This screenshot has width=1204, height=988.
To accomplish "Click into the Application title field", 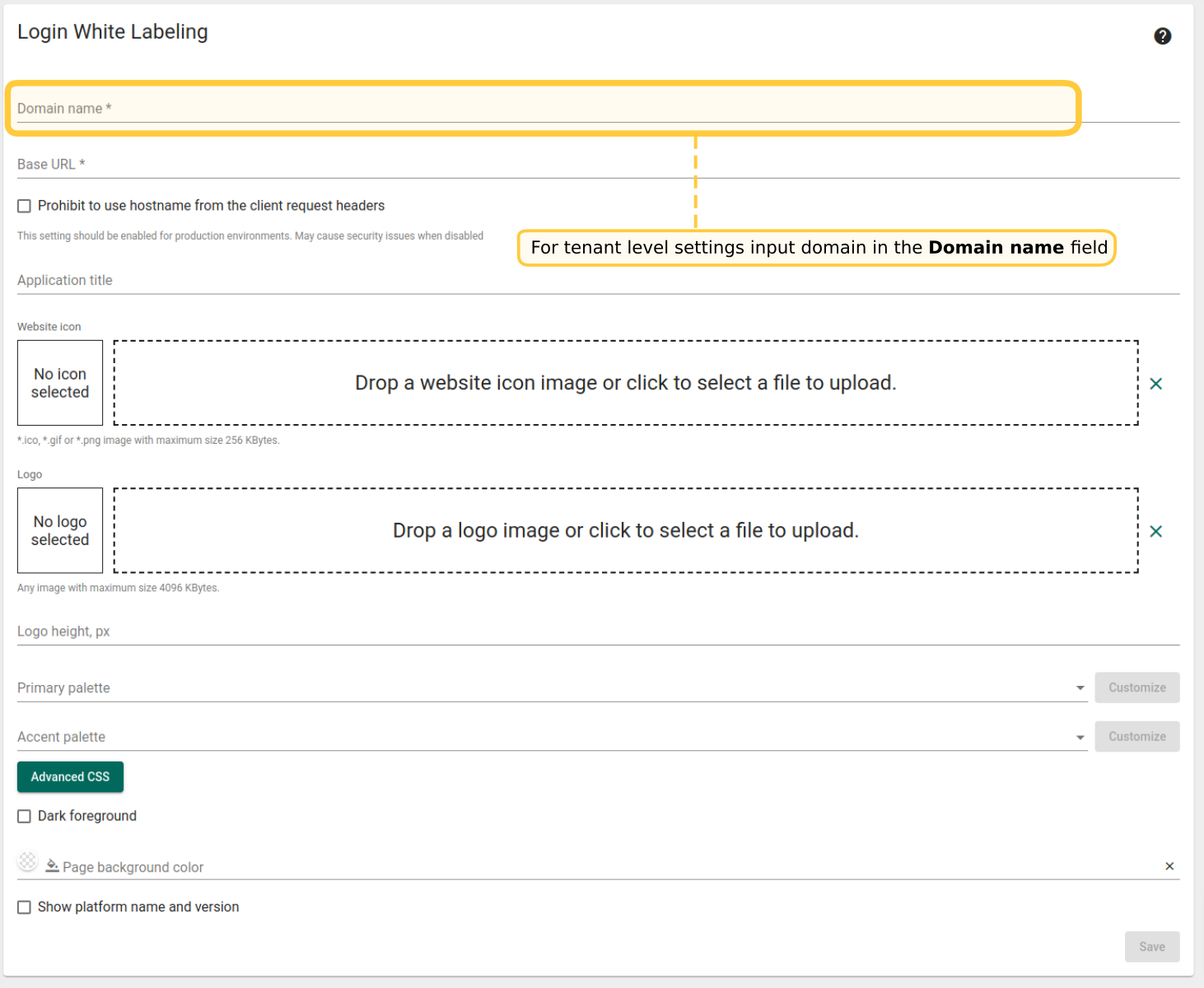I will (599, 281).
